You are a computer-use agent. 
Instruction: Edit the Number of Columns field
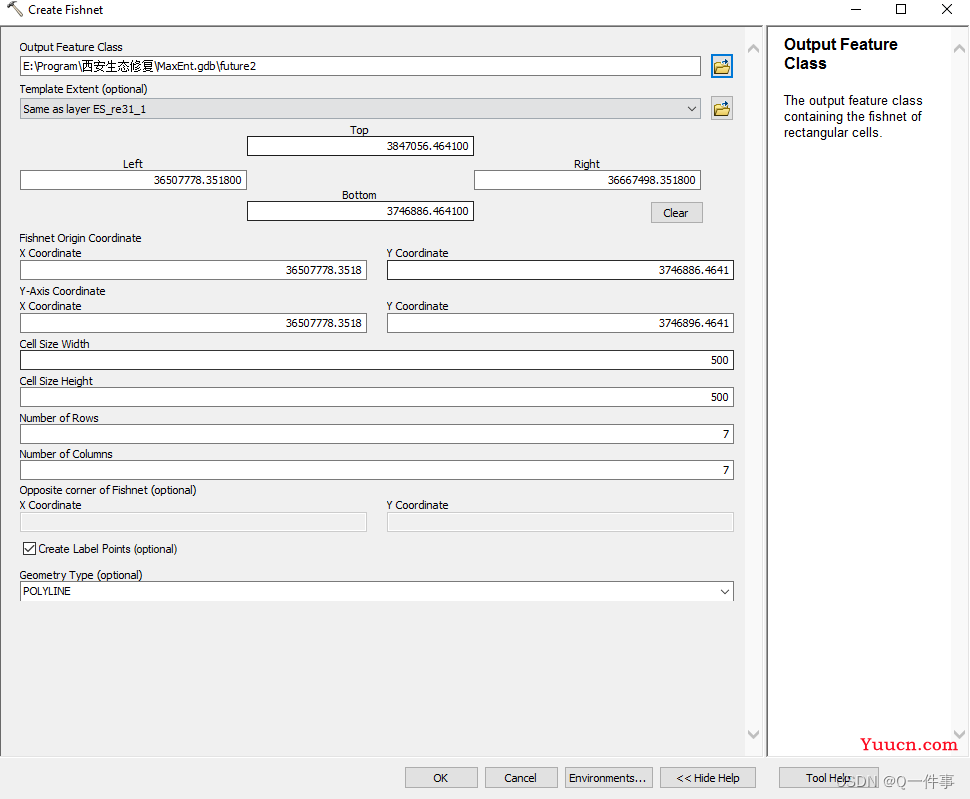pos(377,470)
